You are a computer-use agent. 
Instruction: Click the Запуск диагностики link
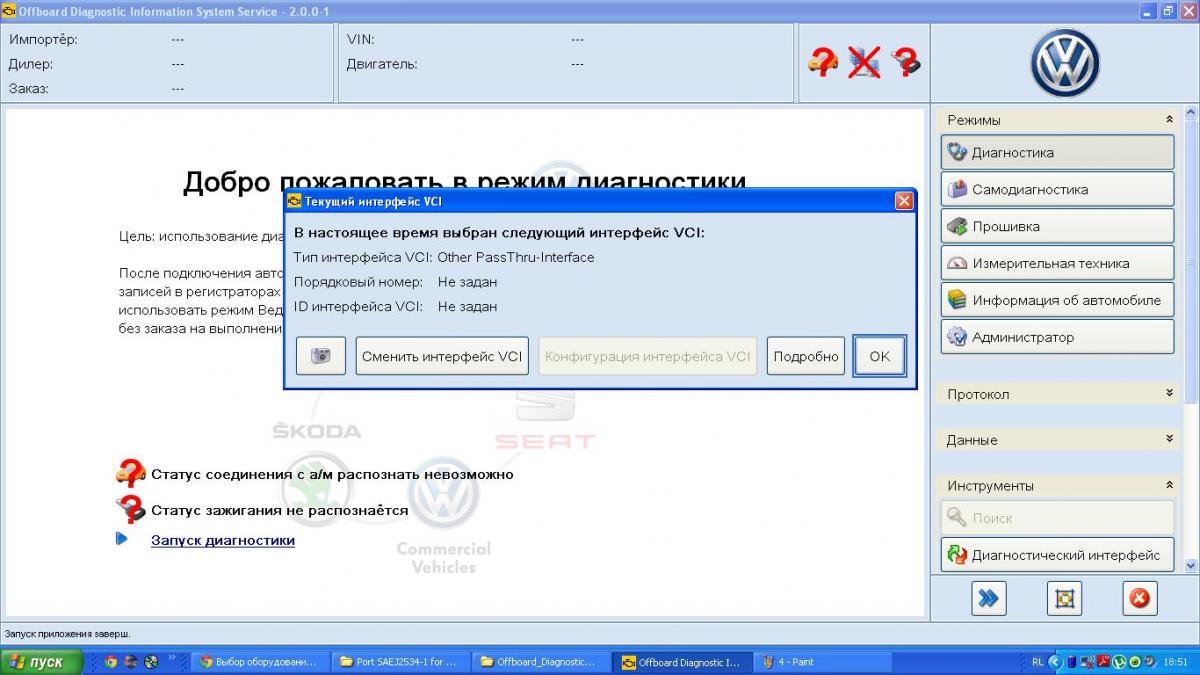223,540
